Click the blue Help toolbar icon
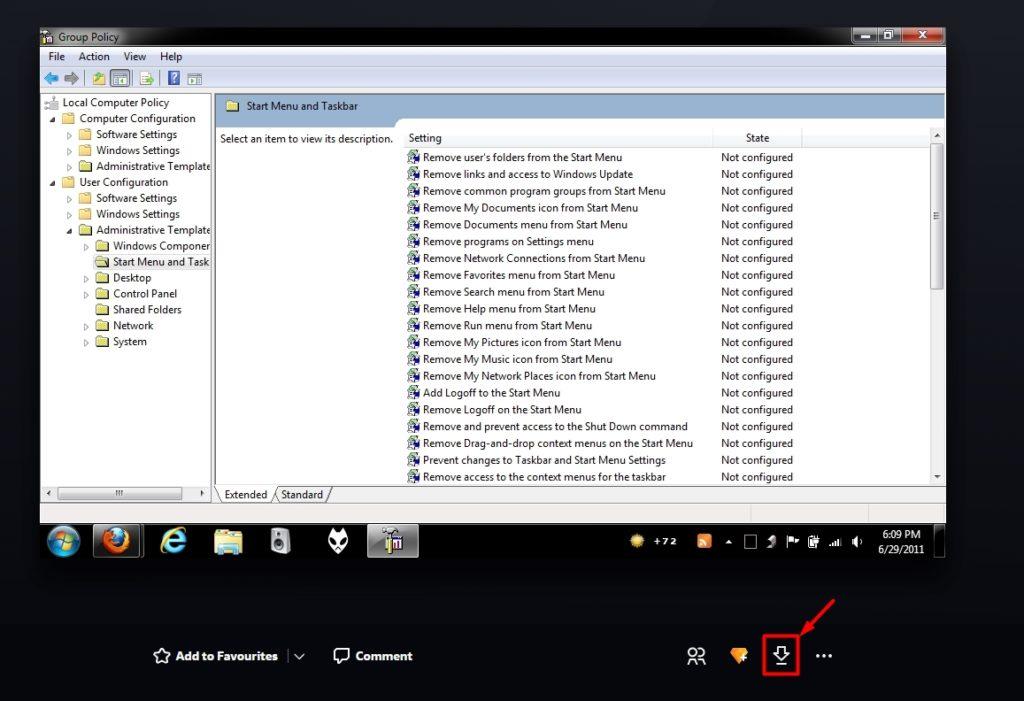The width and height of the screenshot is (1024, 701). [174, 78]
